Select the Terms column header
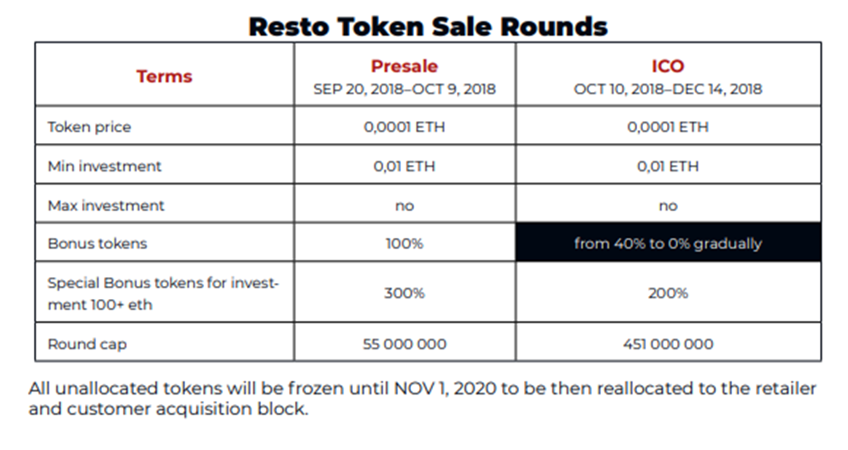The height and width of the screenshot is (450, 848). (x=164, y=76)
